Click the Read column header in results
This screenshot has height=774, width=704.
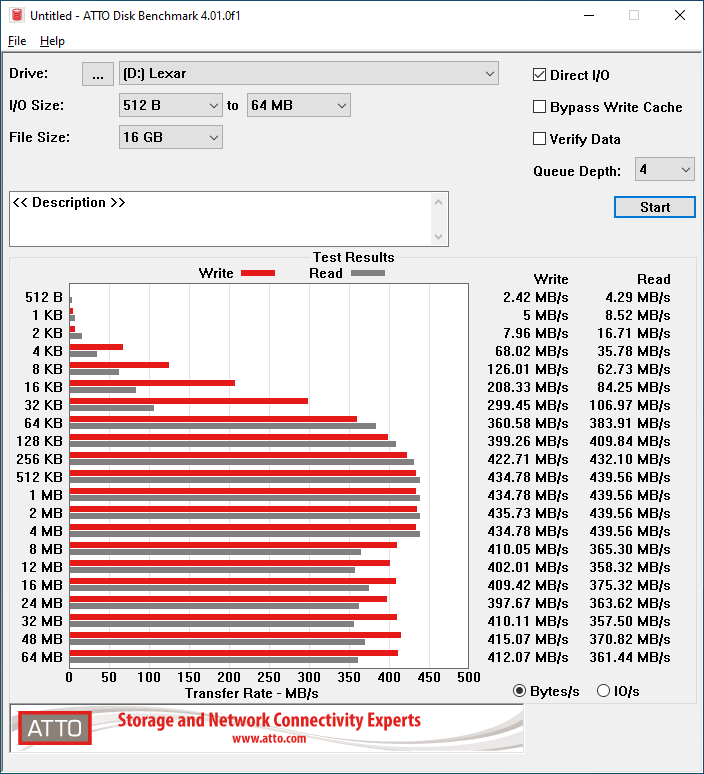click(654, 279)
